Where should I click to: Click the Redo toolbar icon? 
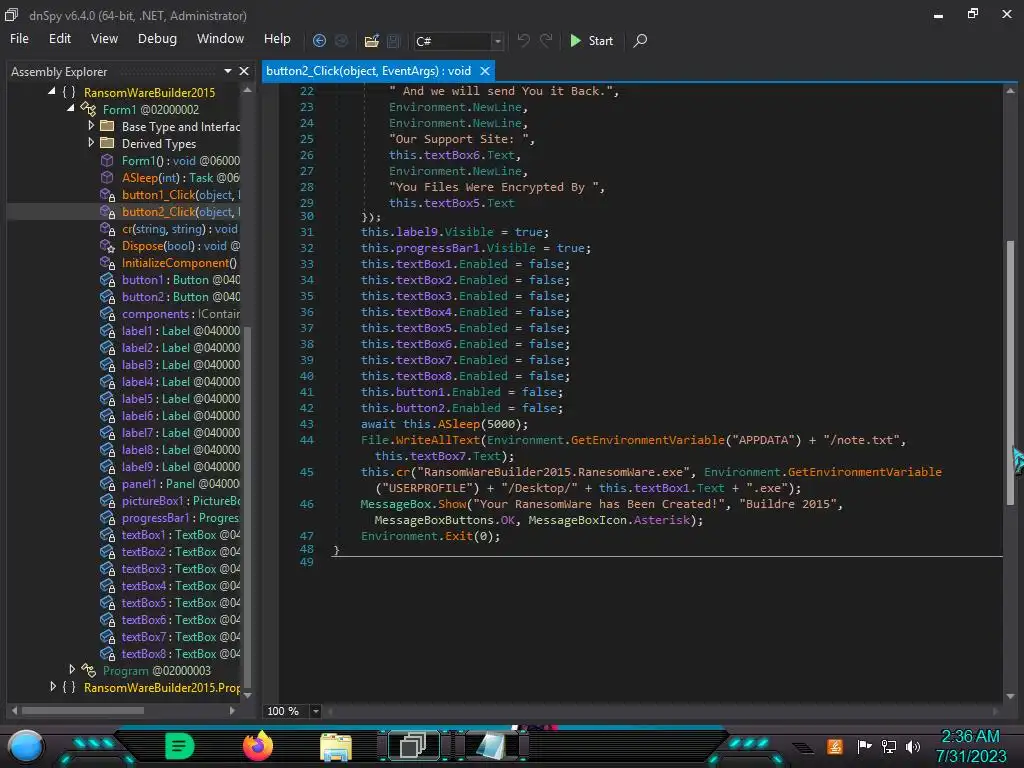tap(546, 40)
